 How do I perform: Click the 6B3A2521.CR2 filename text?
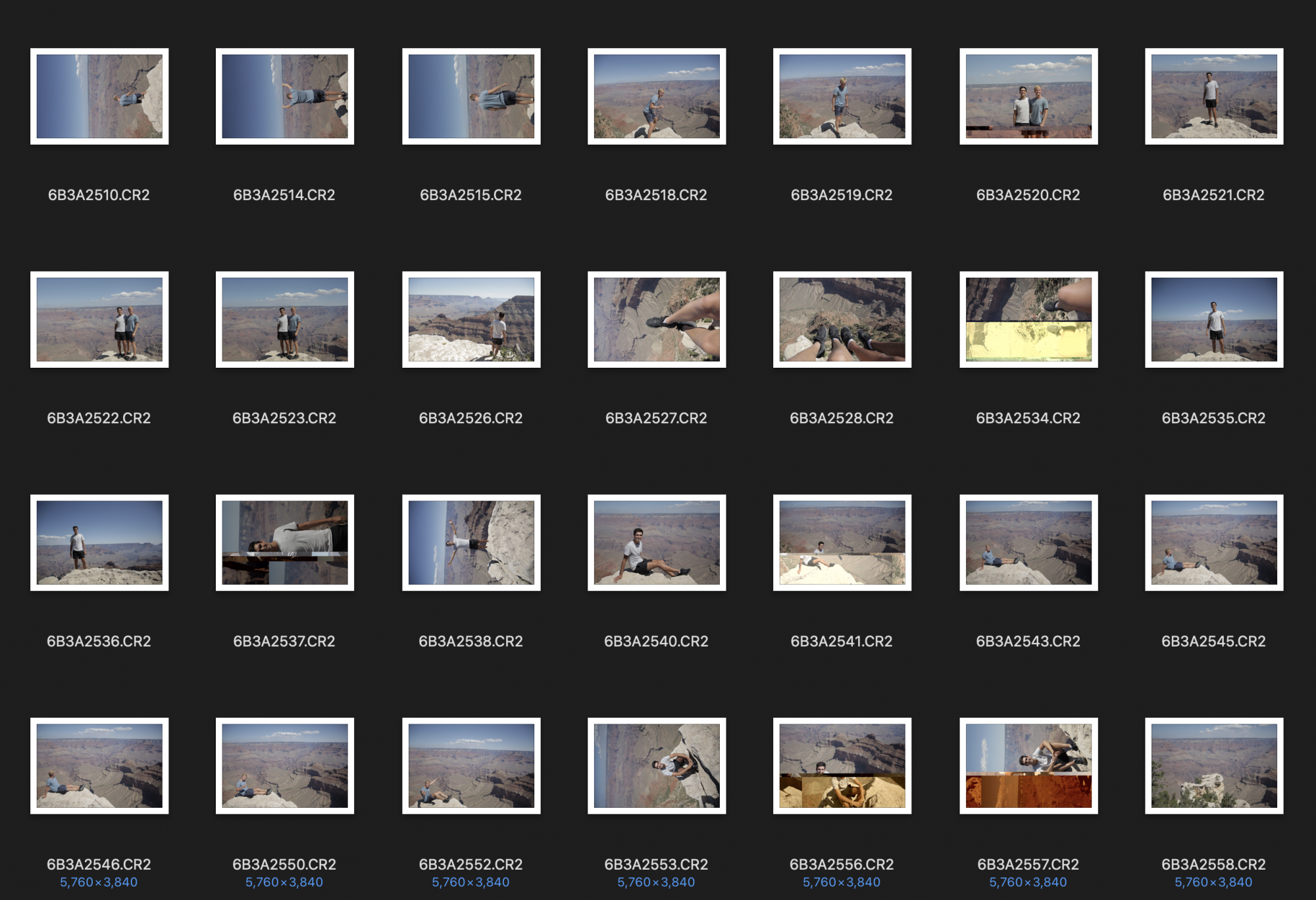pos(1213,195)
